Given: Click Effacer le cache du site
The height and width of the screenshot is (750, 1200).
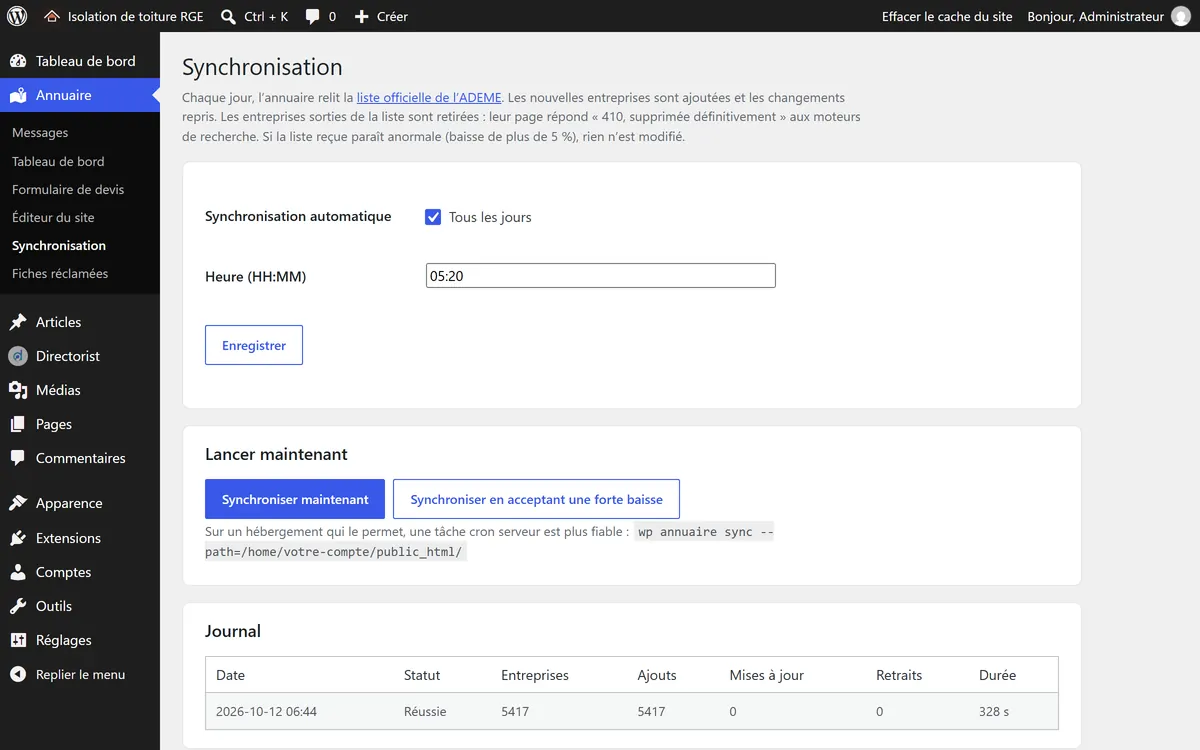Looking at the screenshot, I should pos(947,16).
